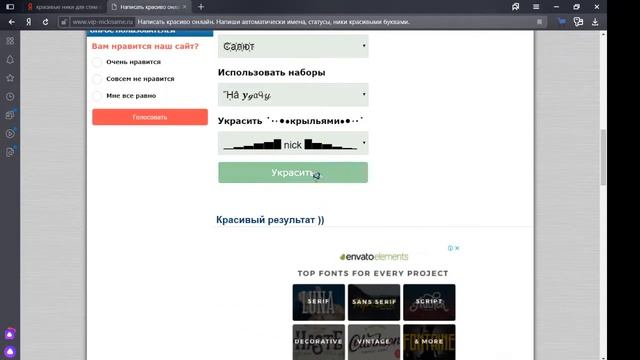Go back with the browser back arrow
640x360 pixels.
tap(11, 22)
